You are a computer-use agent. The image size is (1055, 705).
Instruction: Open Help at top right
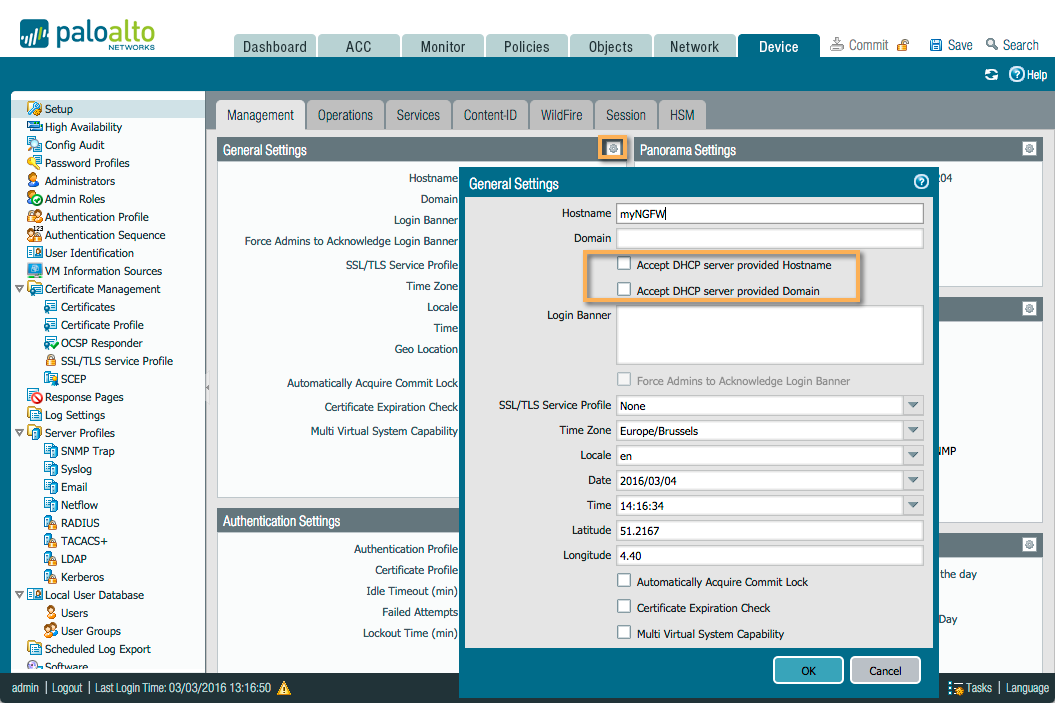coord(1028,75)
